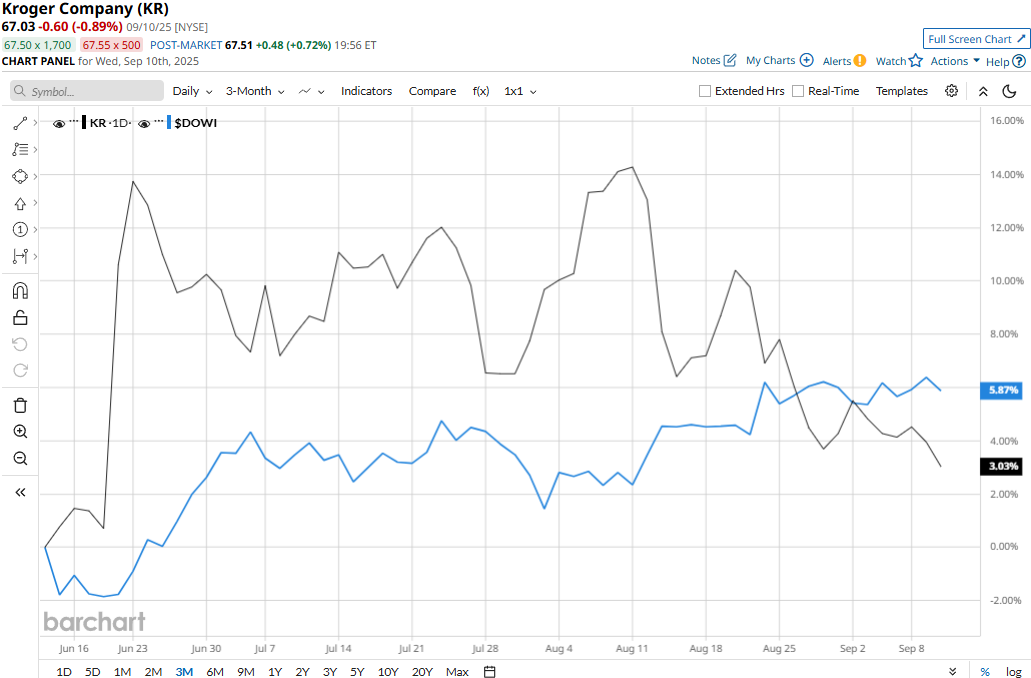Select the arrow marker tool
This screenshot has width=1031, height=678.
click(20, 203)
